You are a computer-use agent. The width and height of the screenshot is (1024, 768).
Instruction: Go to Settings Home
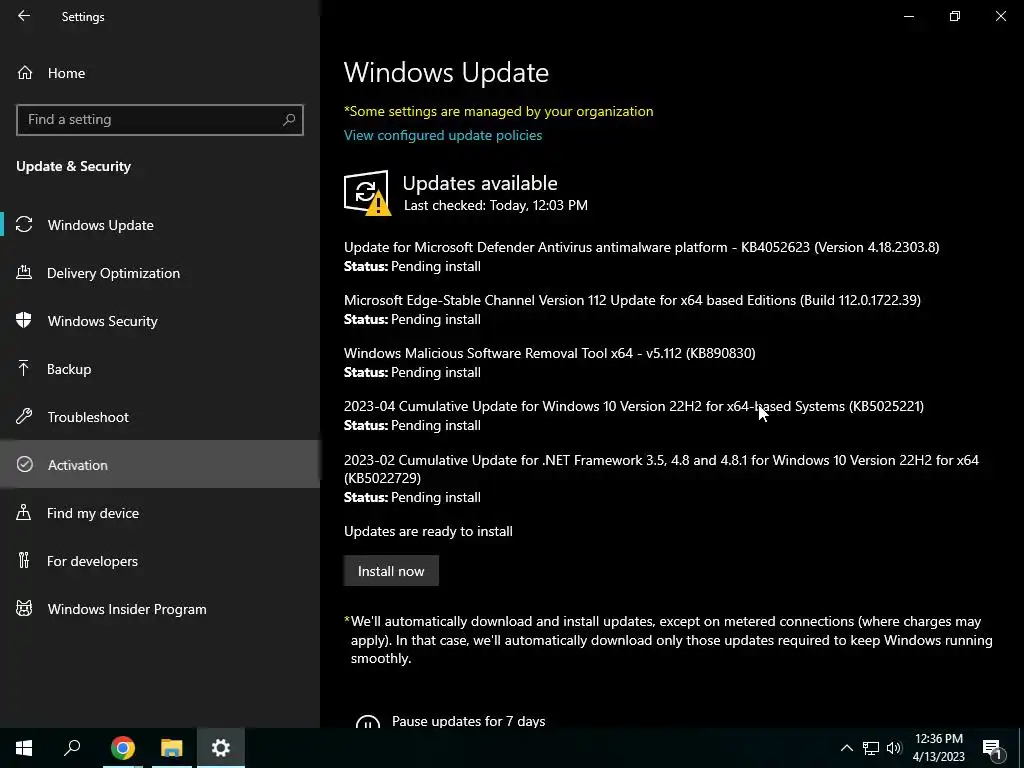[160, 72]
